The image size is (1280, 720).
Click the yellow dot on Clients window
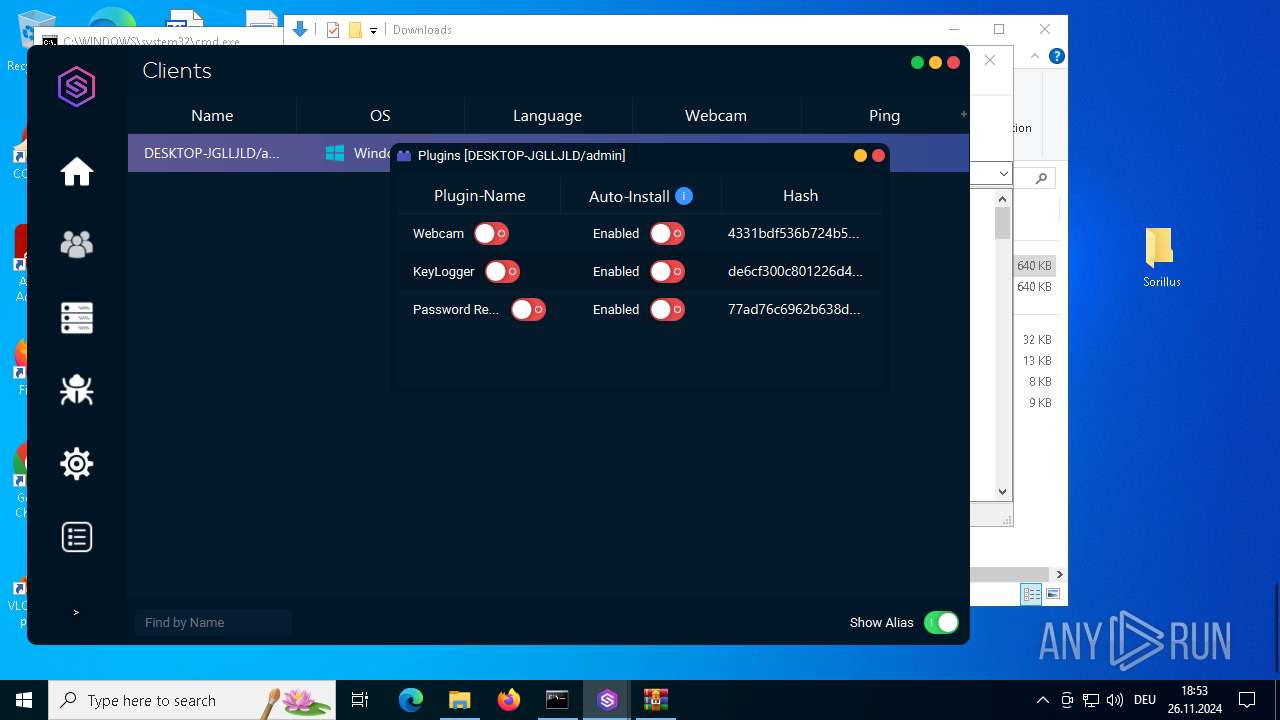(935, 63)
